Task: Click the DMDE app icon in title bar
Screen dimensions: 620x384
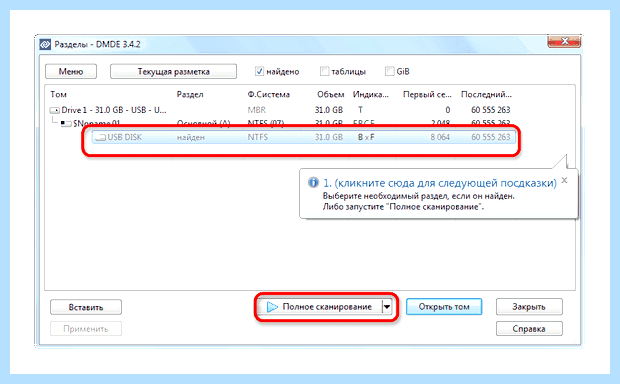Action: click(x=45, y=44)
